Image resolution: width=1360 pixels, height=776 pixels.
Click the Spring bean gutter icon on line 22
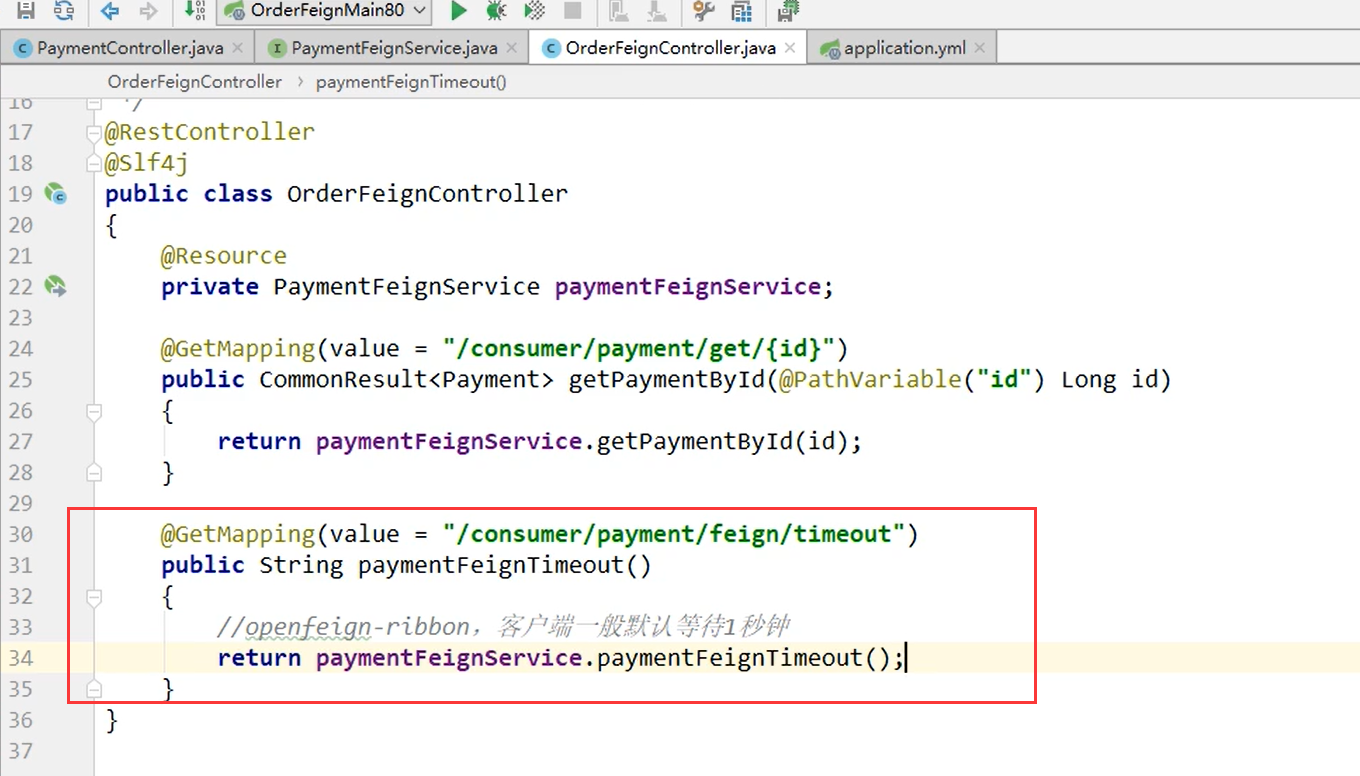coord(57,286)
